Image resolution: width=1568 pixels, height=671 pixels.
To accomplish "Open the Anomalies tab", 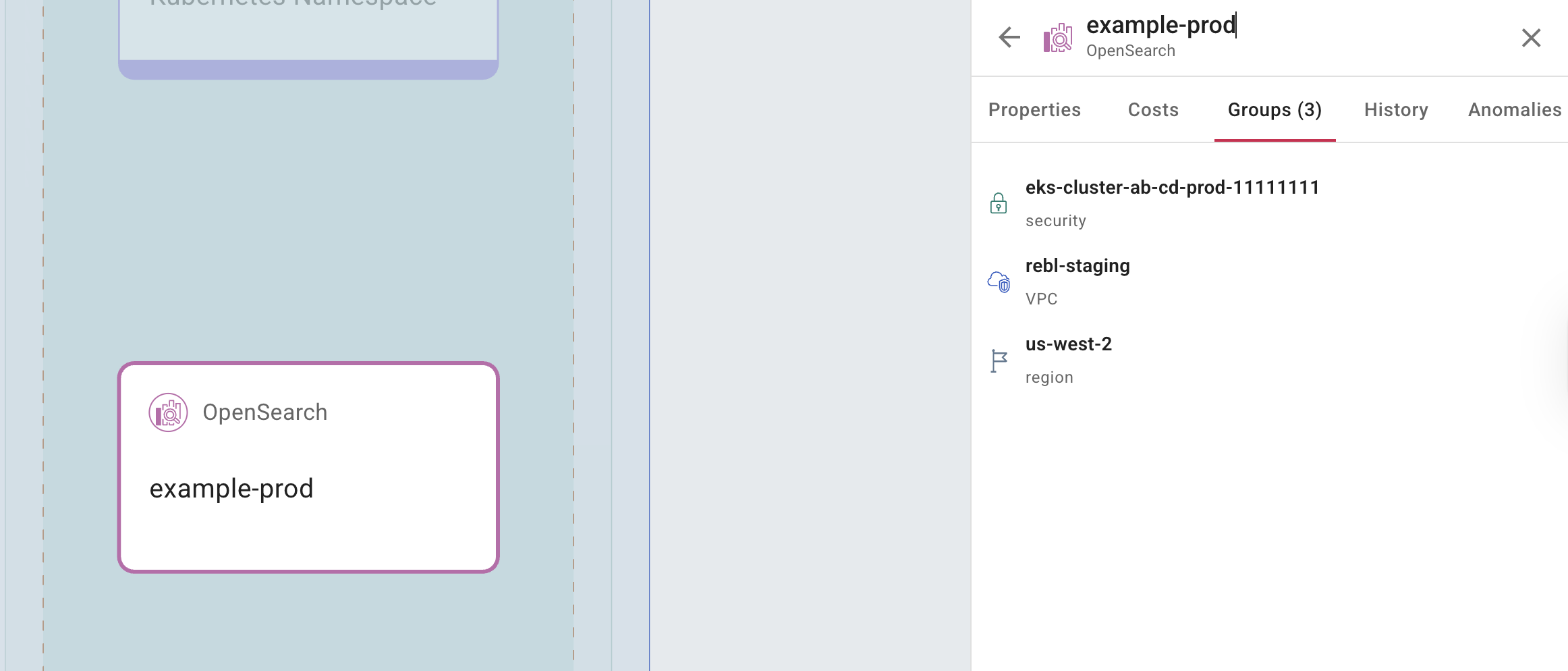I will 1514,109.
